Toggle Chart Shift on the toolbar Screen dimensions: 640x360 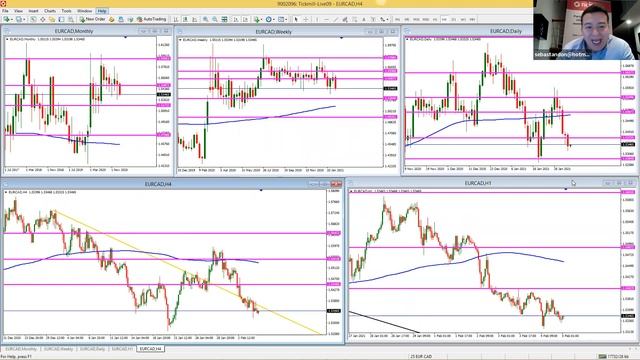pos(245,19)
